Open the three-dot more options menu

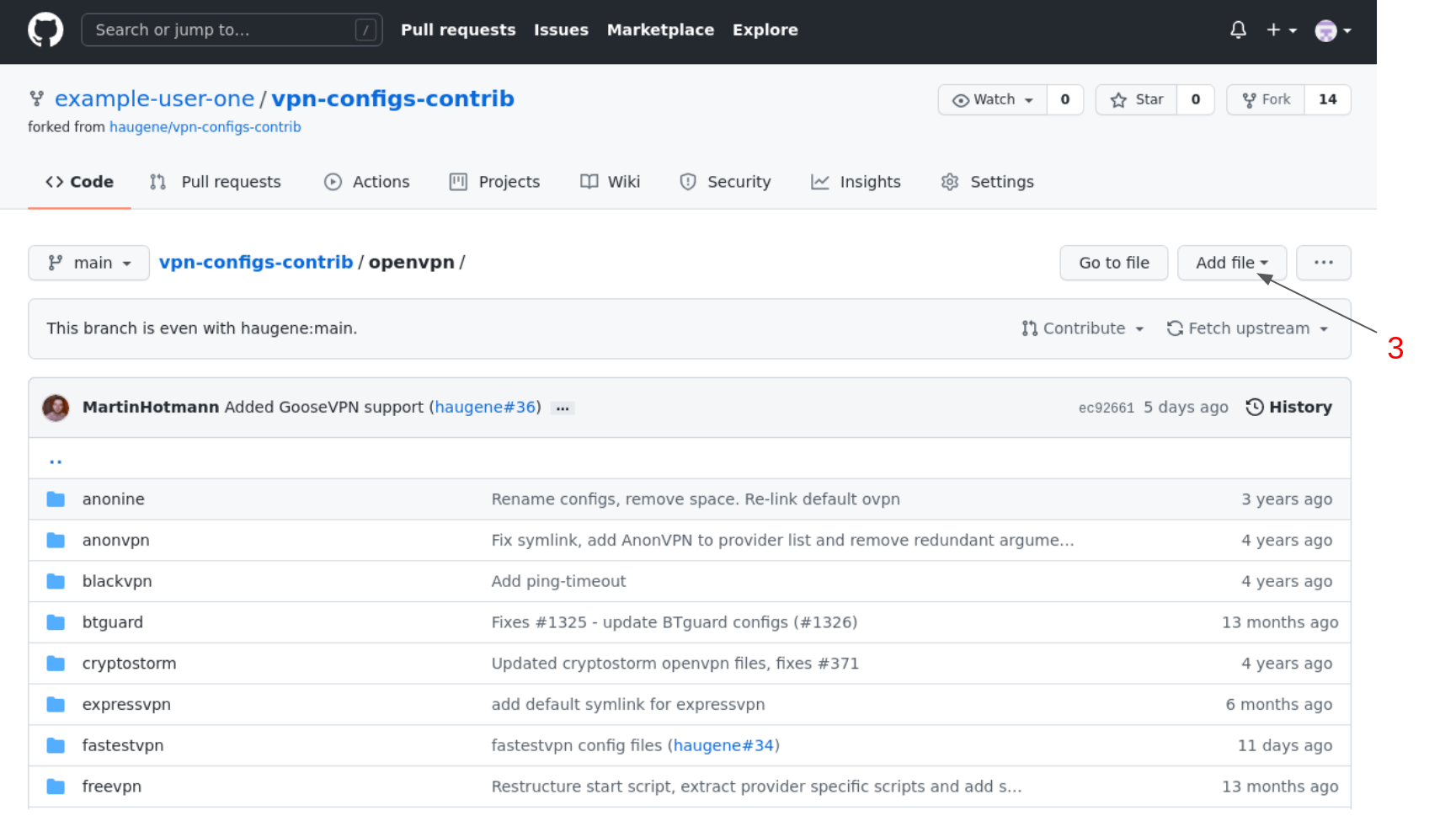point(1323,263)
